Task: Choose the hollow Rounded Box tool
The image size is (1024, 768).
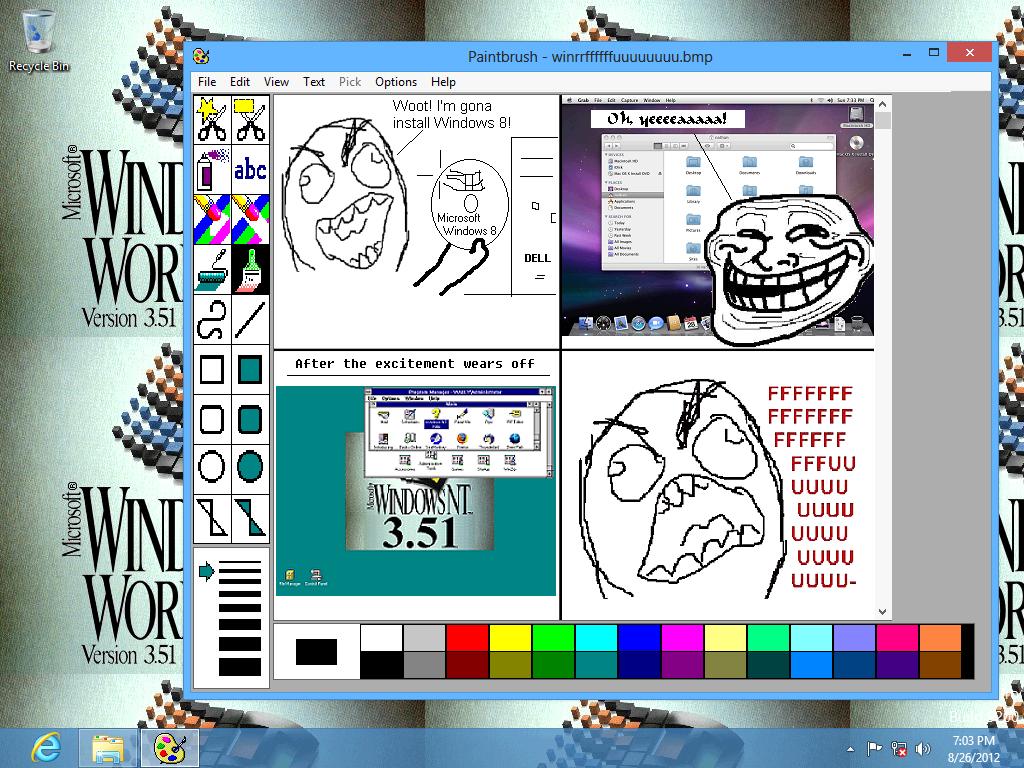Action: (x=212, y=418)
